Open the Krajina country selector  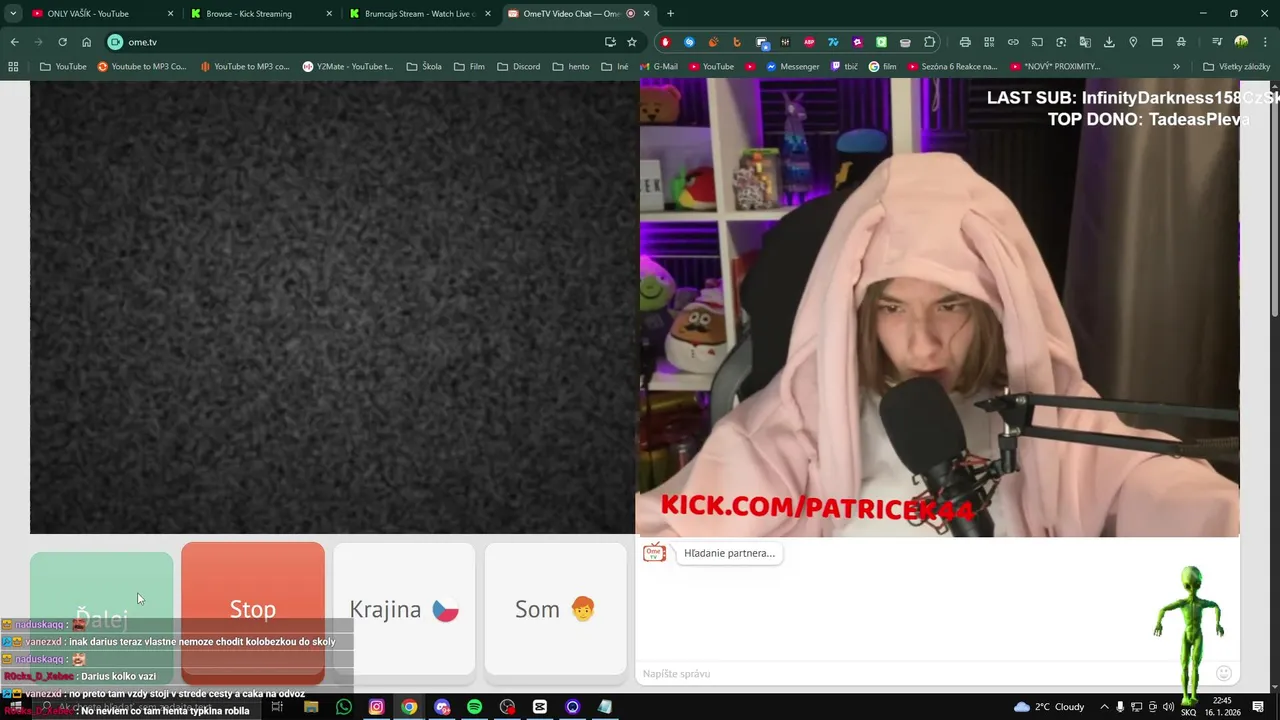point(404,609)
